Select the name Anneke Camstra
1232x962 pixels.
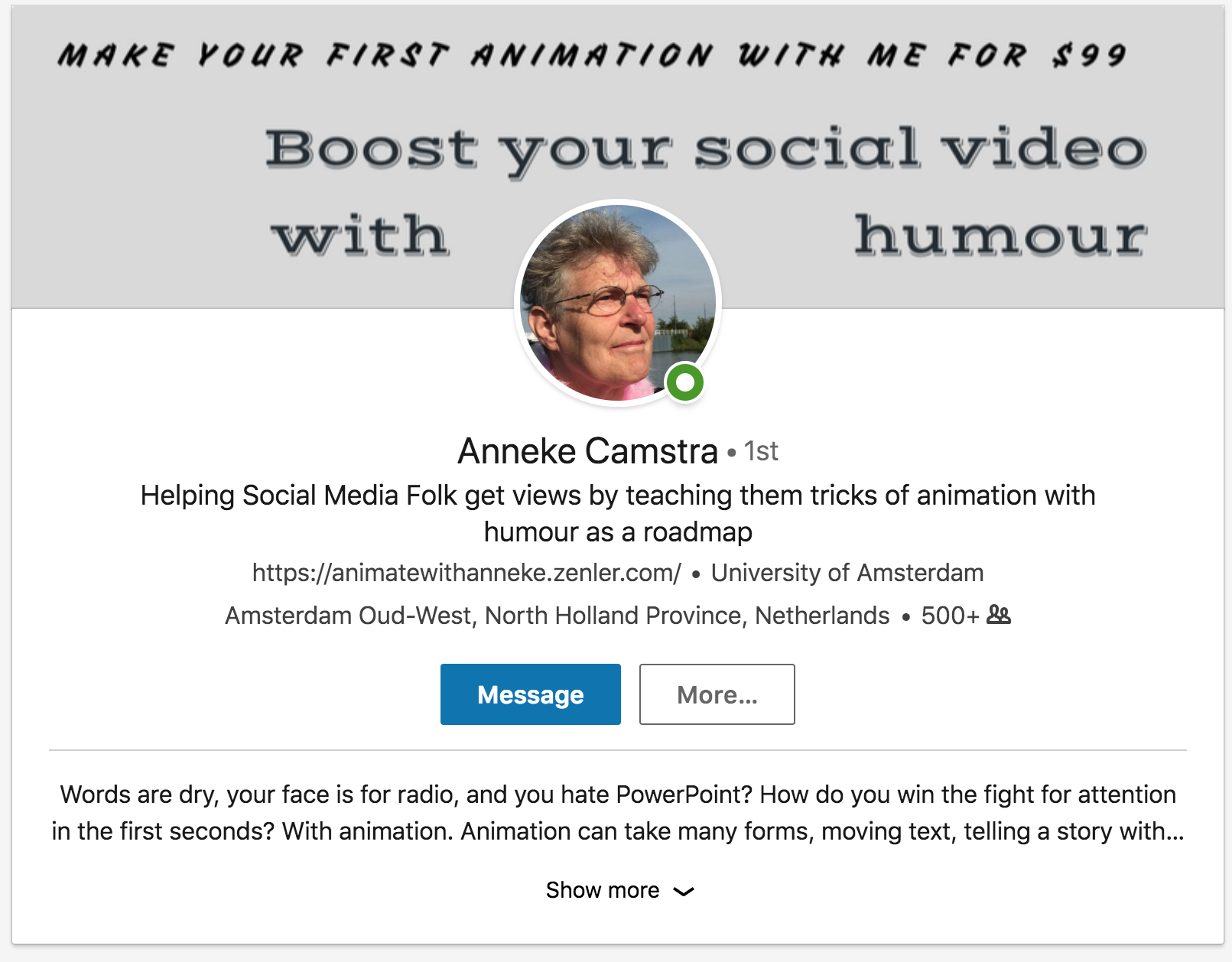tap(586, 451)
